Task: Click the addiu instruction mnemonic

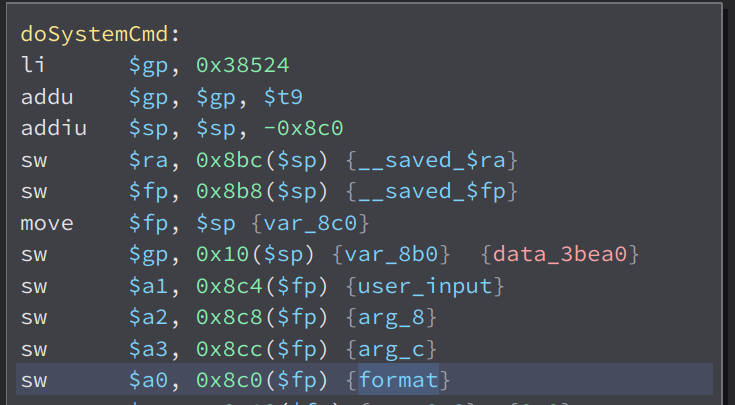Action: [x=54, y=128]
